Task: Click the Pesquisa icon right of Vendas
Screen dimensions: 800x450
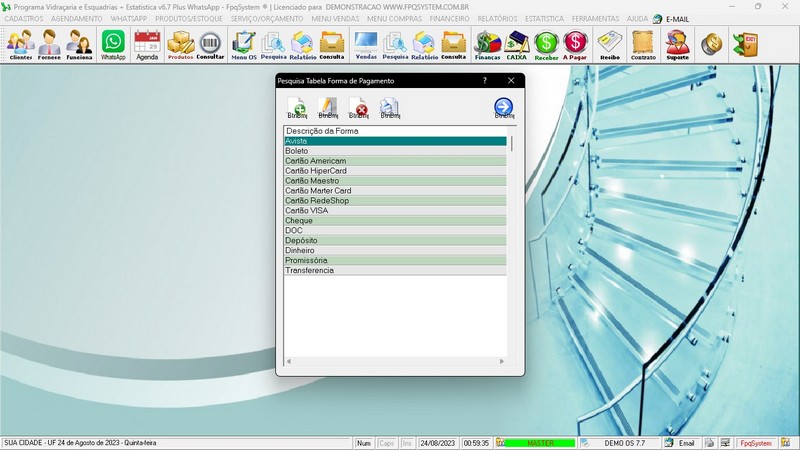Action: click(395, 45)
